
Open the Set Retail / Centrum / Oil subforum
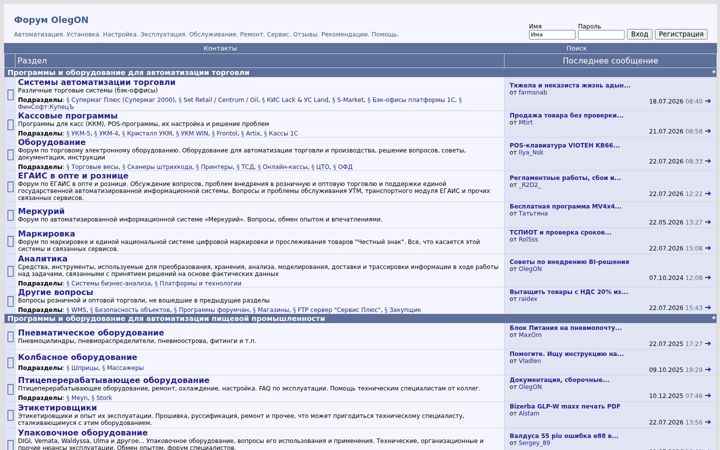pyautogui.click(x=219, y=100)
